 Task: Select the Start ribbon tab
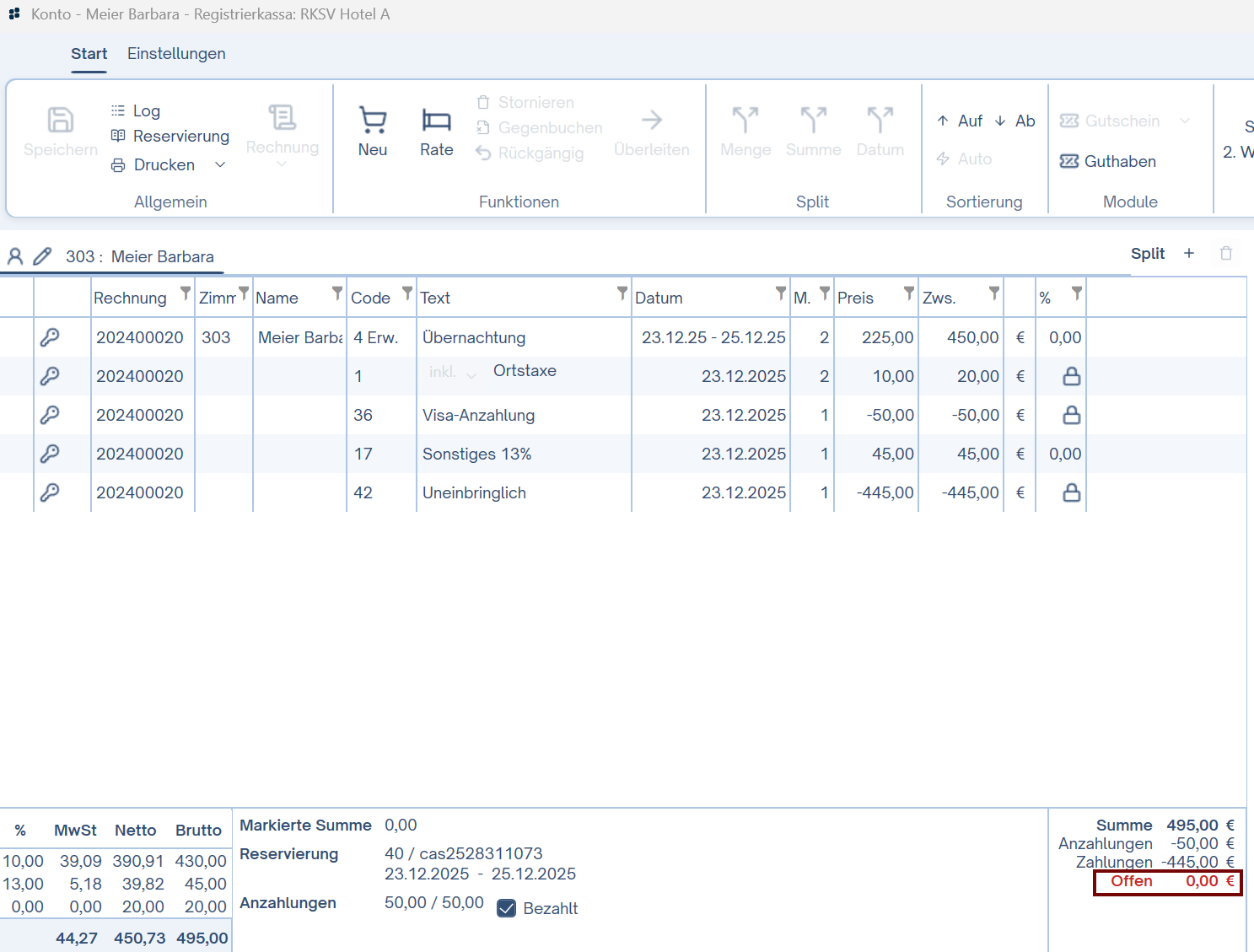pyautogui.click(x=89, y=53)
